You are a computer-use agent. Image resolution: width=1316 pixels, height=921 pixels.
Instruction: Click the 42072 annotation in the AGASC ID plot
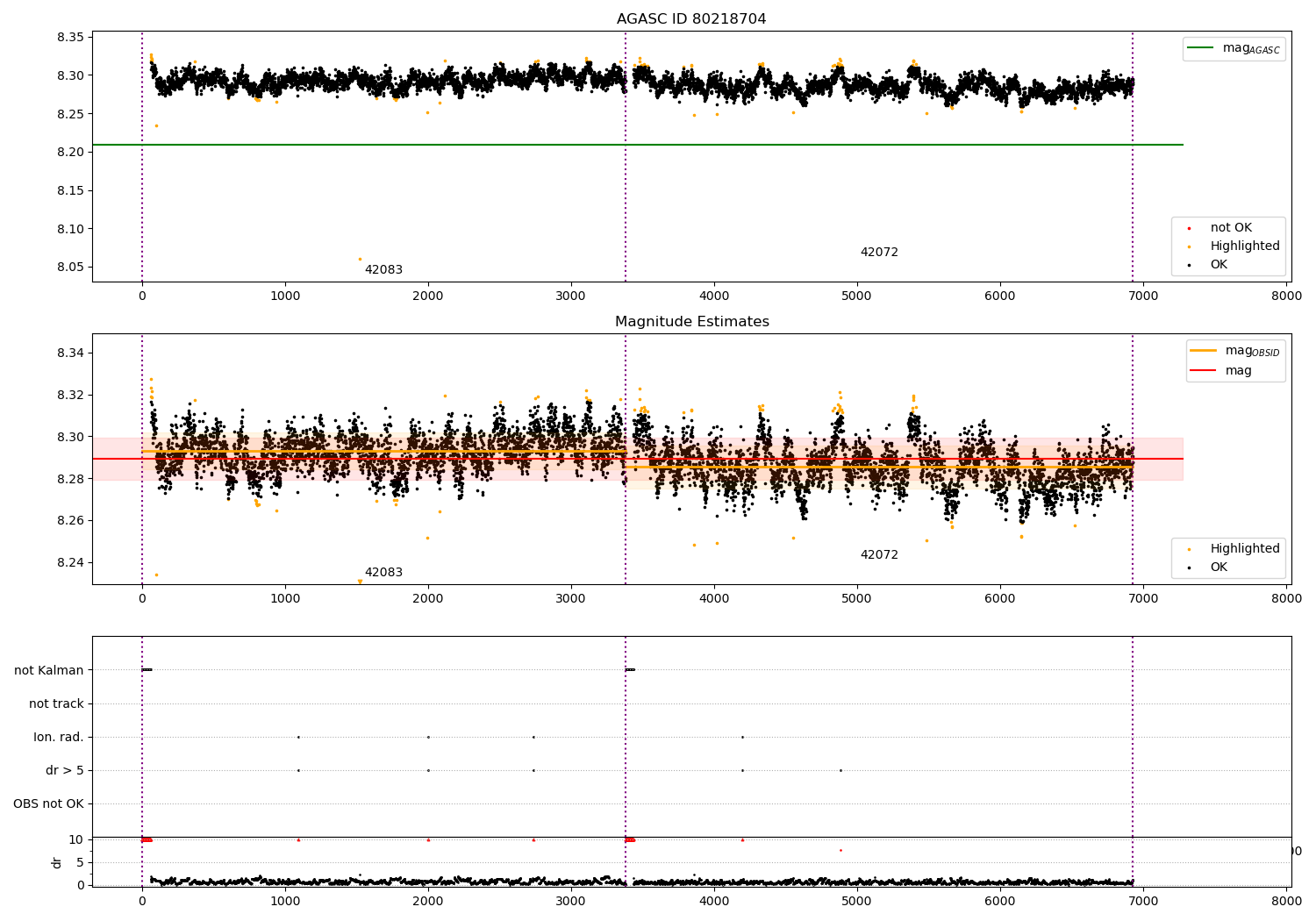click(x=879, y=253)
